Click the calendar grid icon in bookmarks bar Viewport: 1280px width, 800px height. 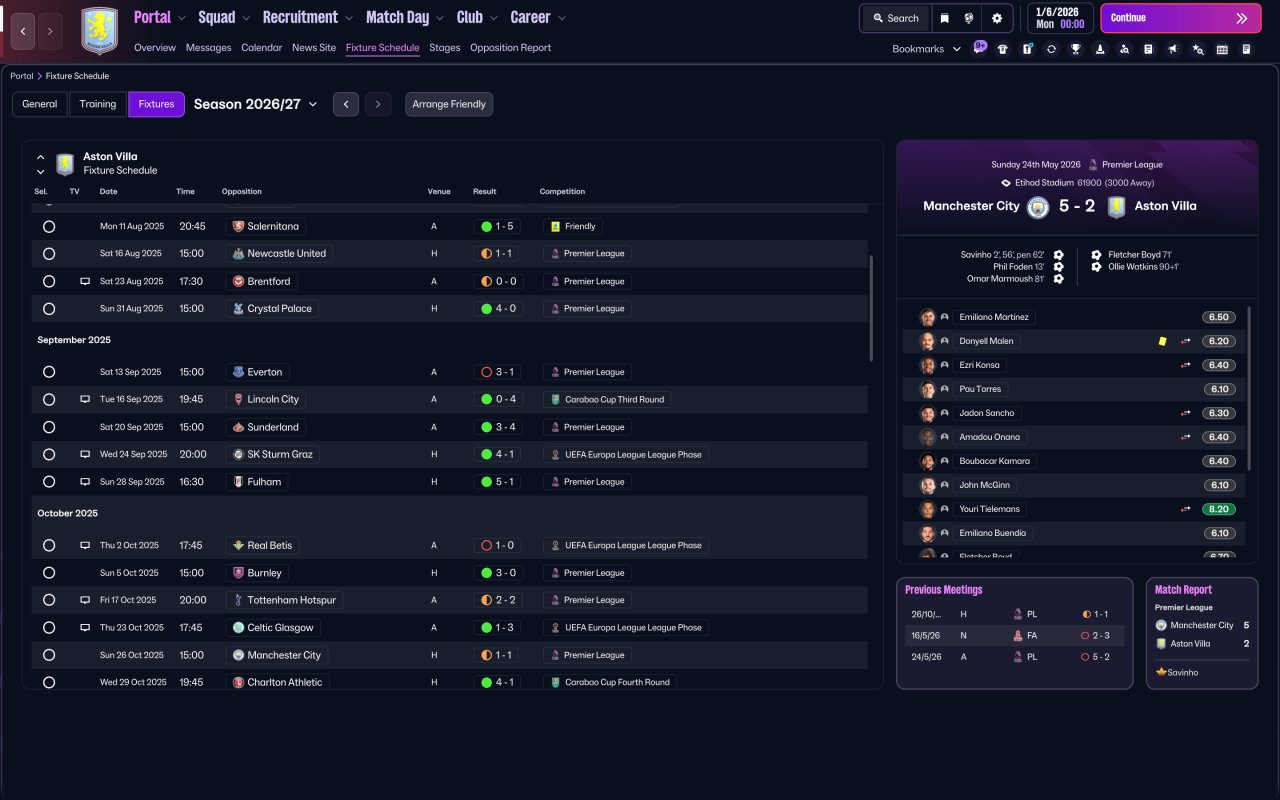[1222, 49]
